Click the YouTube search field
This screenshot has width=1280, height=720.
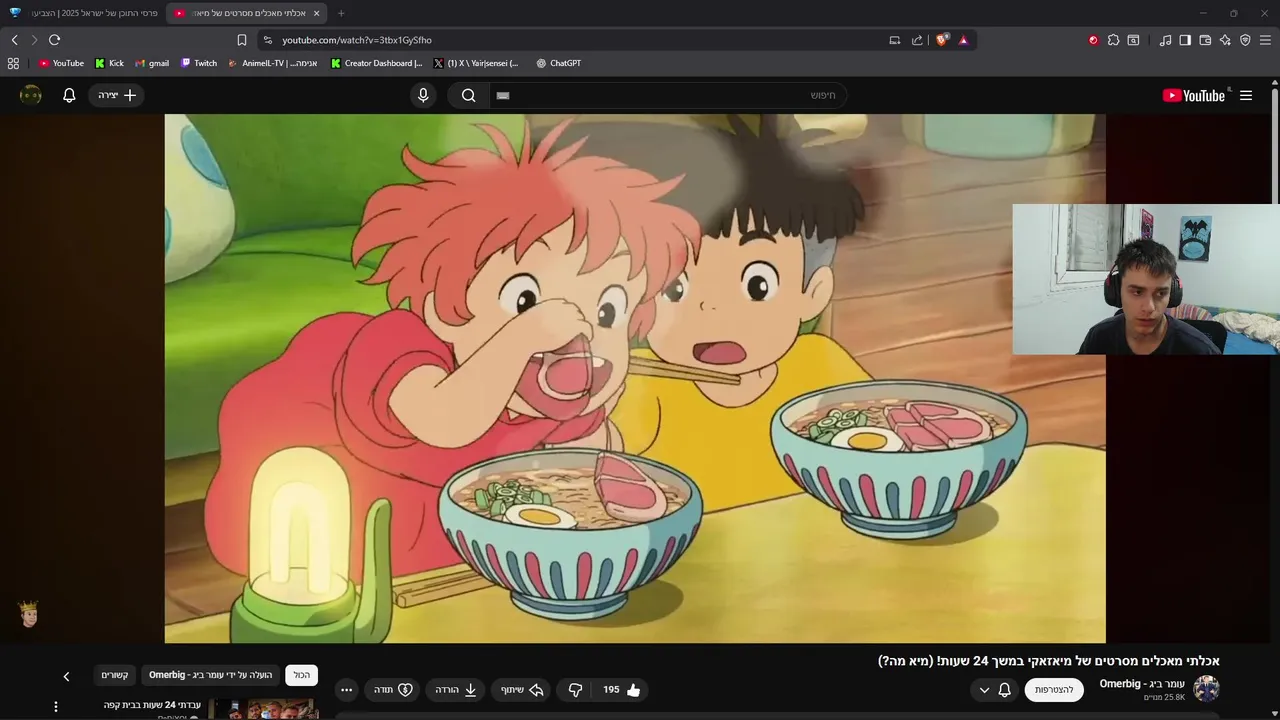click(666, 95)
